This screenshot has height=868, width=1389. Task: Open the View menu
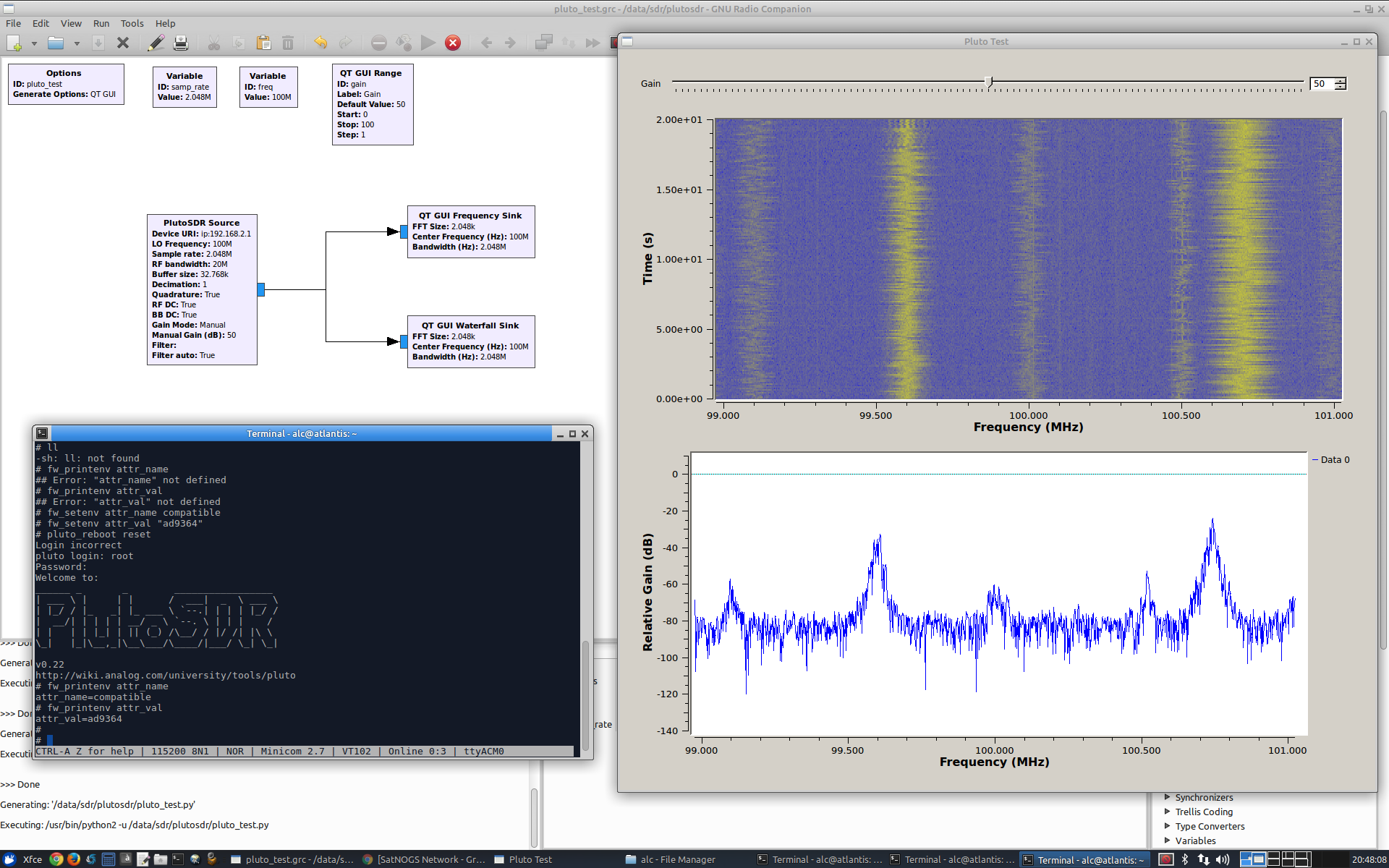(71, 23)
